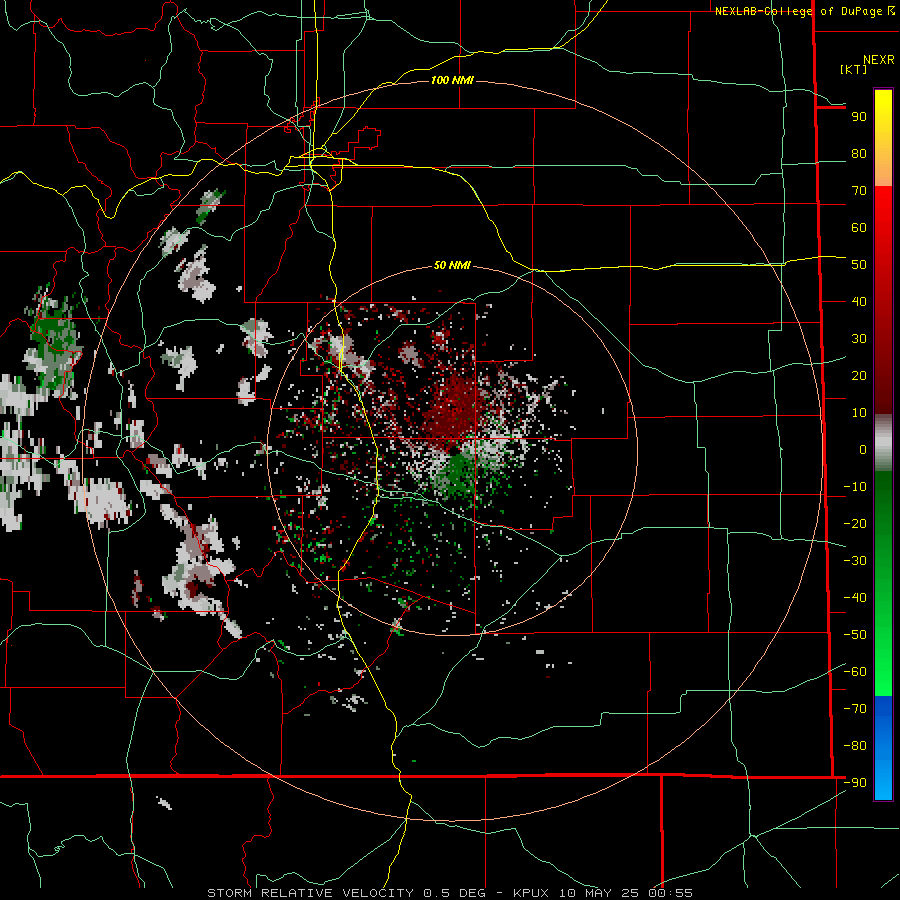This screenshot has width=900, height=900.
Task: Click the STORM RELATIVE VELOCITY title text
Action: [310, 893]
